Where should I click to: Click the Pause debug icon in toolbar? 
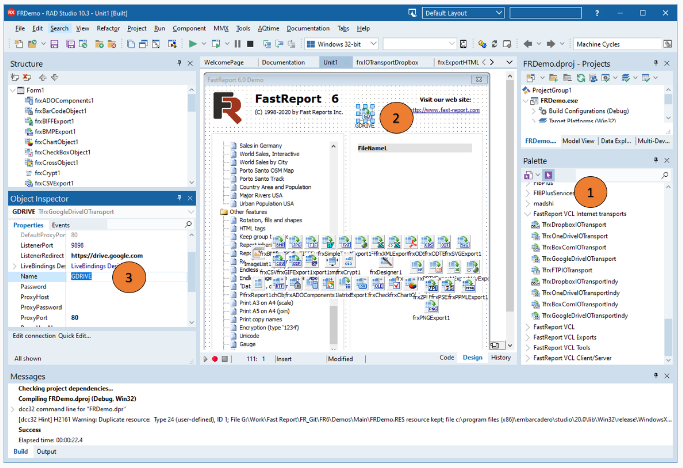tap(237, 44)
